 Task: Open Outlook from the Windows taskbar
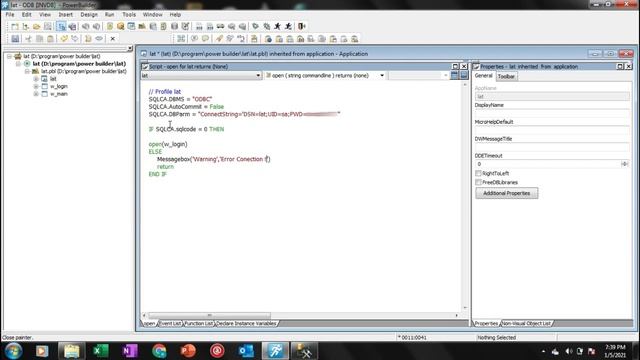point(246,351)
